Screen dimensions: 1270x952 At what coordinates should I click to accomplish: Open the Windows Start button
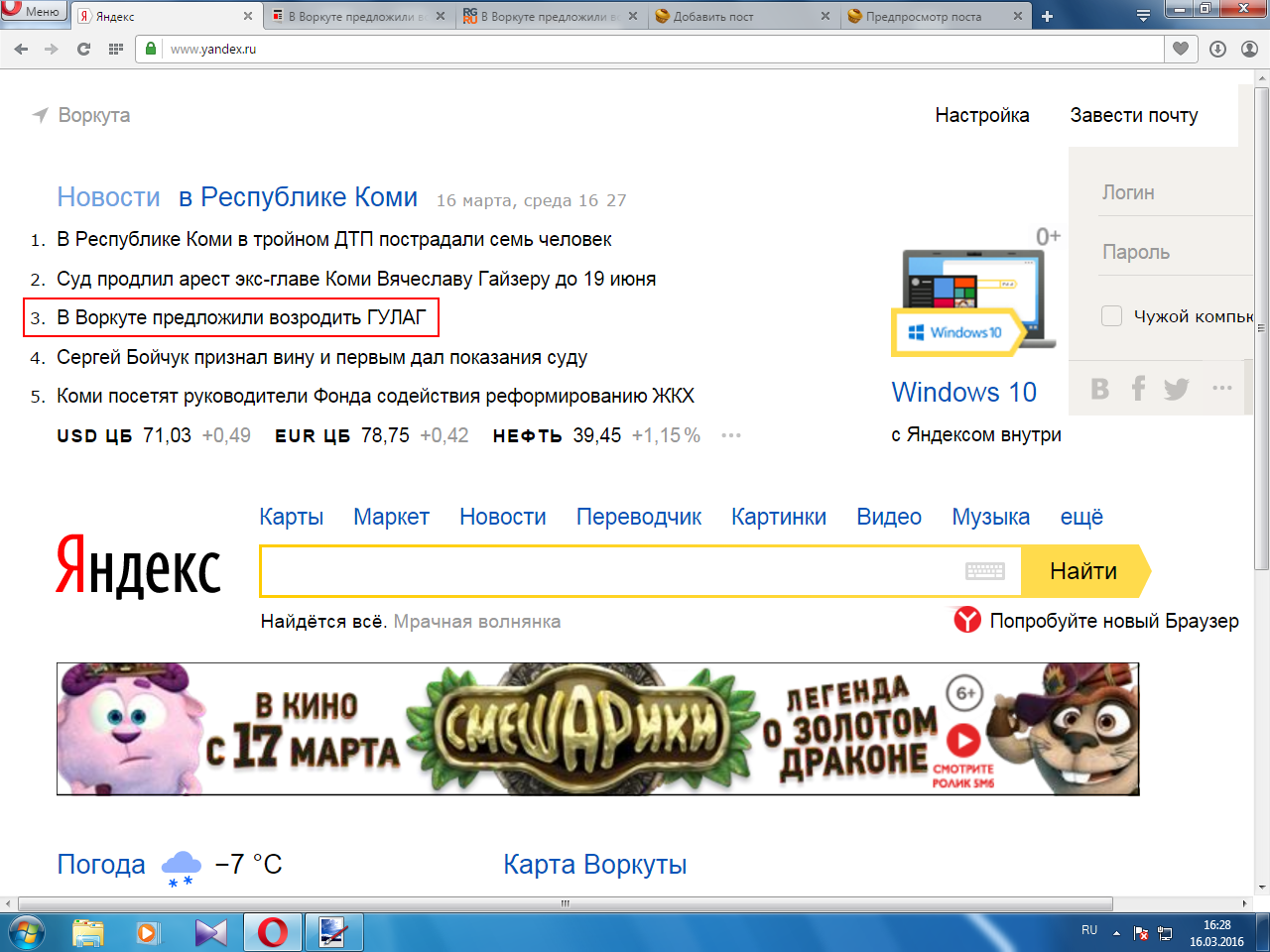click(27, 932)
